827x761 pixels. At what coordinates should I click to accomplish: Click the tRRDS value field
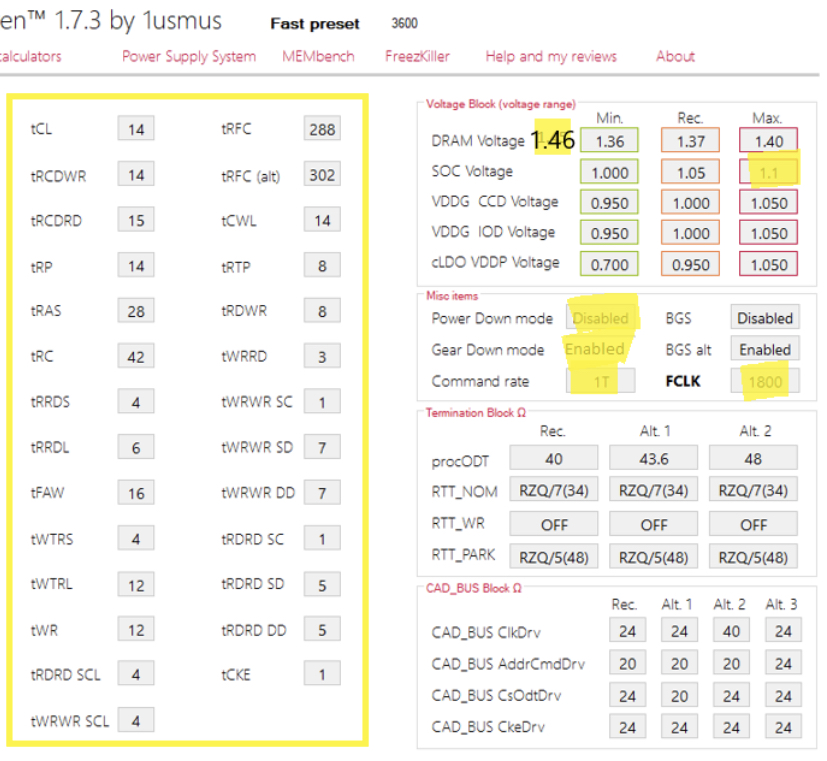[x=136, y=402]
